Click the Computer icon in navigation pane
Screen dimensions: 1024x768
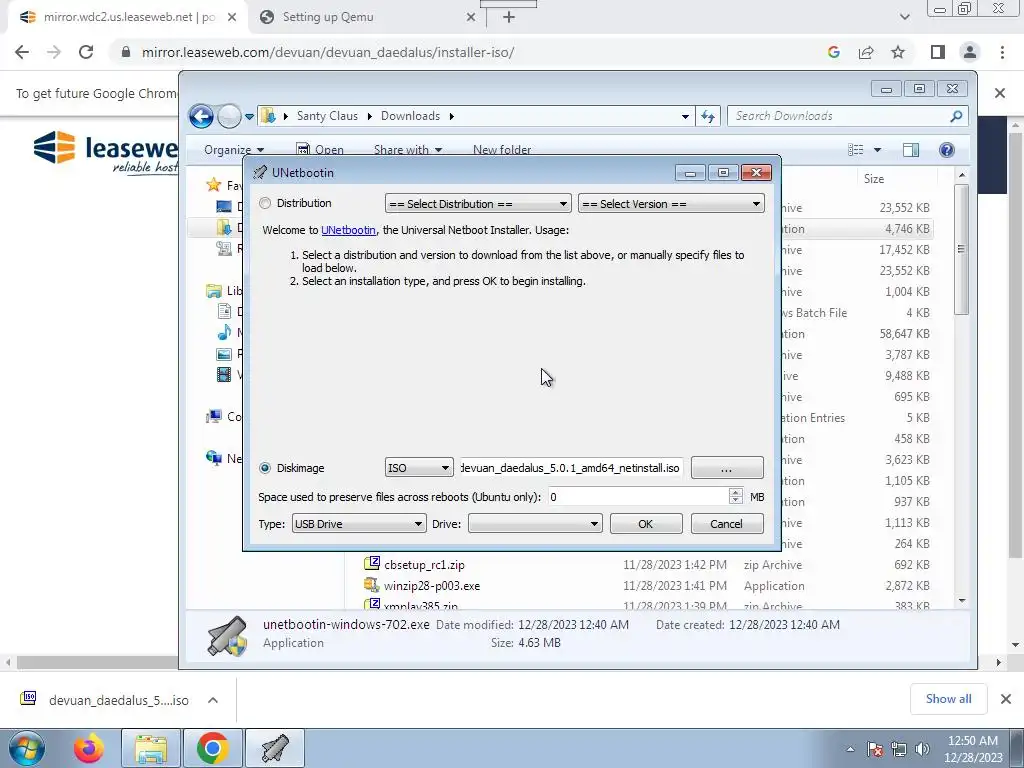tap(214, 416)
